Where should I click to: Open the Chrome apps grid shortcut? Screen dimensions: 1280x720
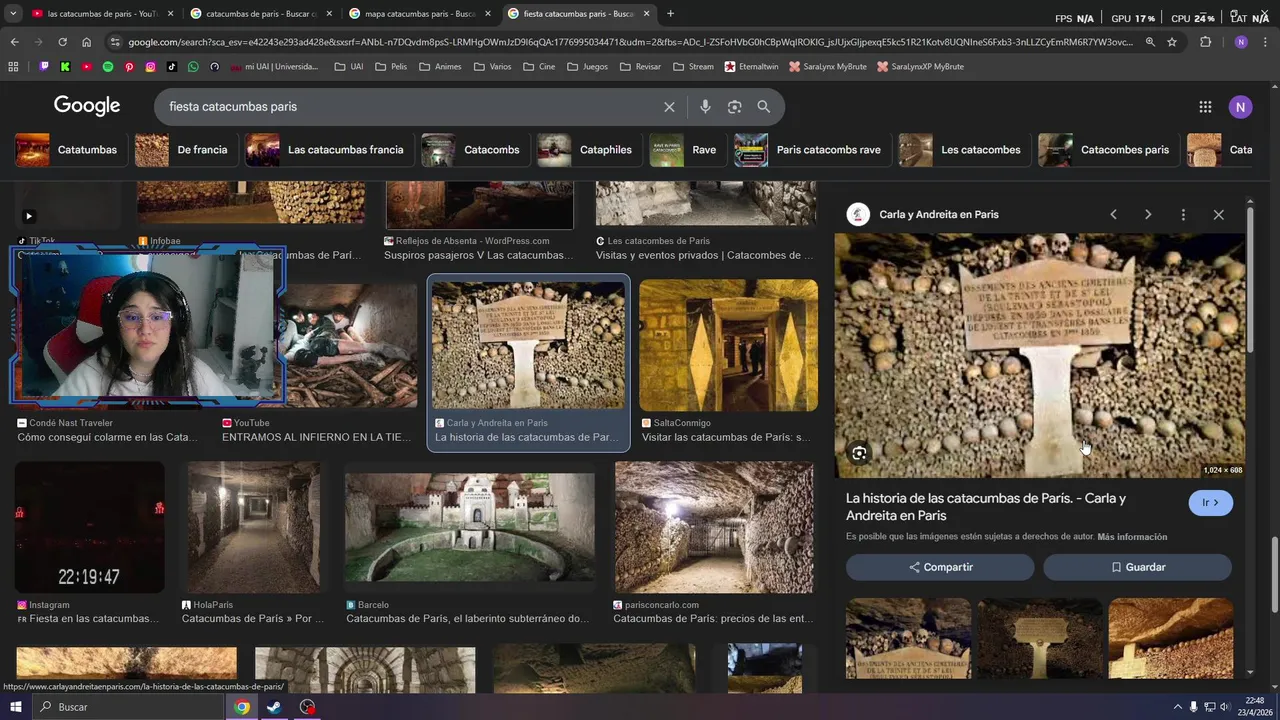(x=13, y=67)
